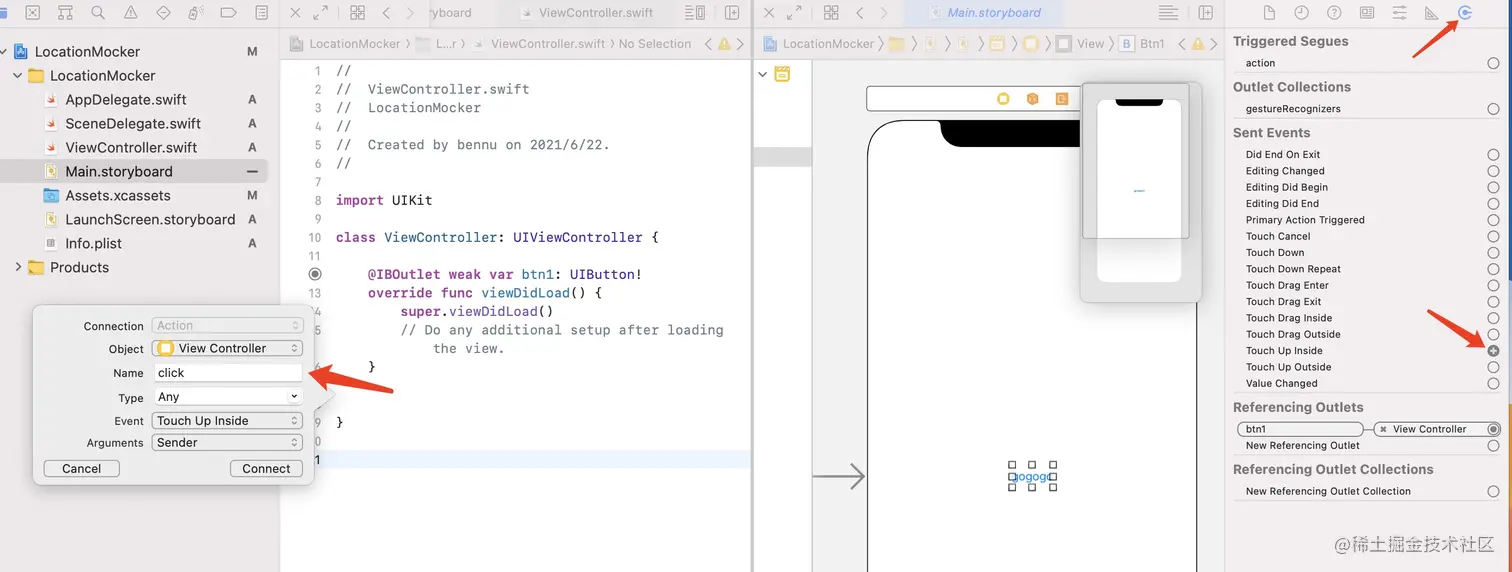Click the New Referencing Outlet circle
This screenshot has height=572, width=1512.
[x=1493, y=446]
